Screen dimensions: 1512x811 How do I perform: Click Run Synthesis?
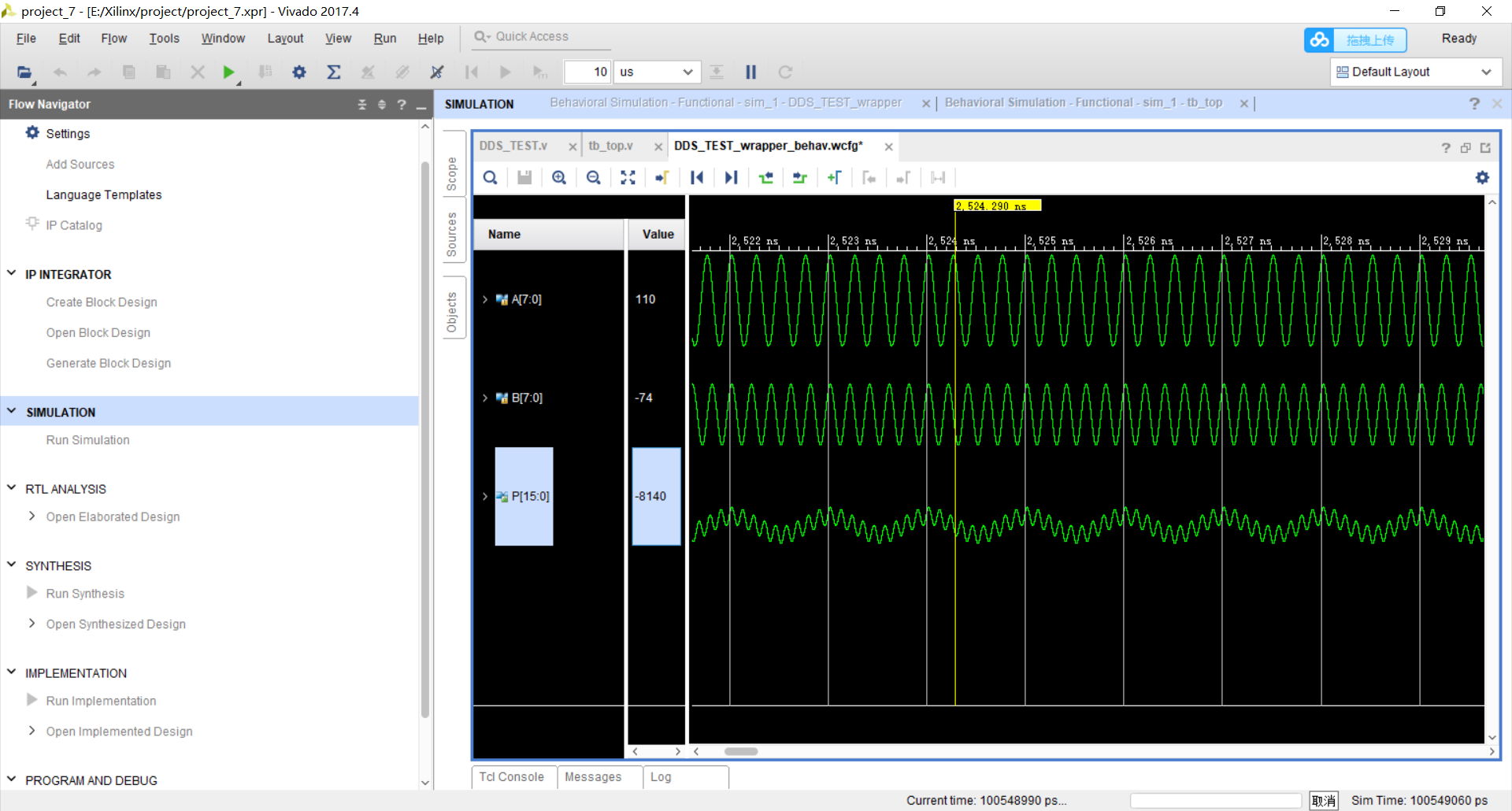click(x=85, y=594)
